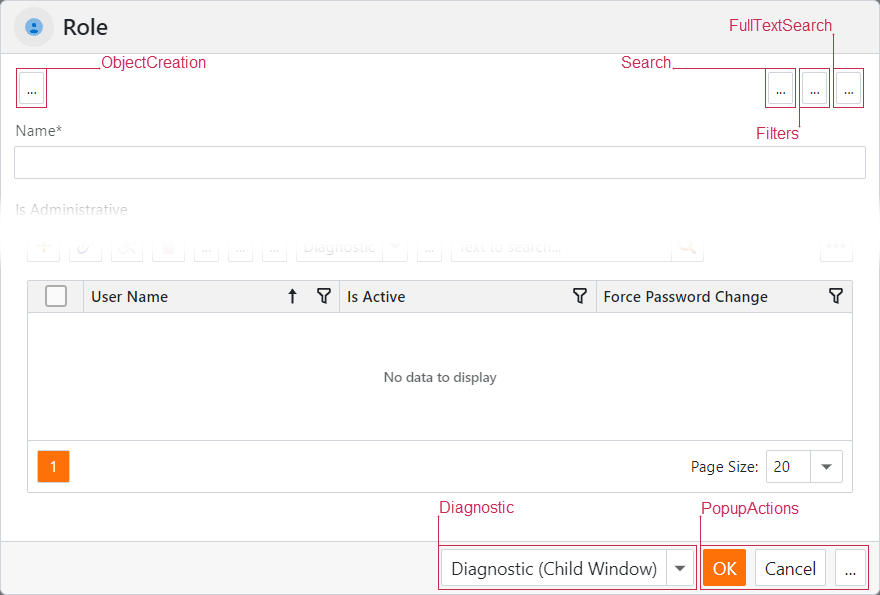Click the User Name column filter funnel
This screenshot has width=880, height=595.
click(x=323, y=296)
